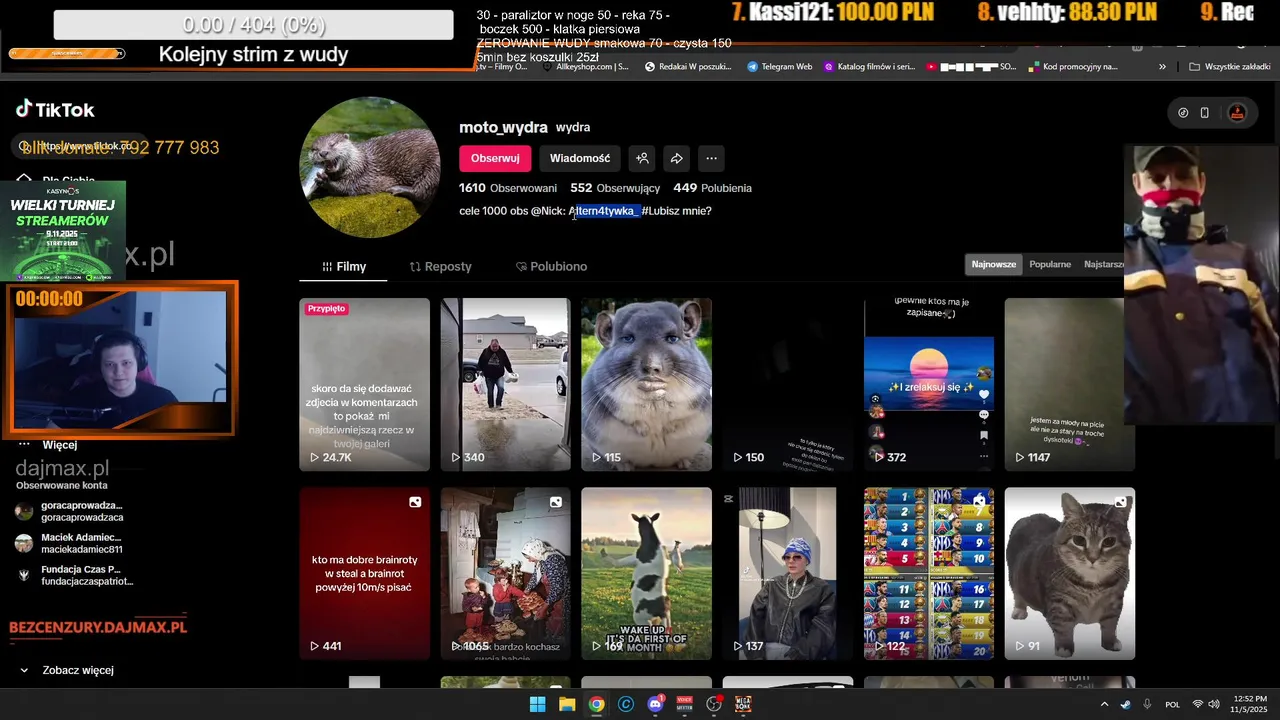Sort videos by Najstarsze
This screenshot has height=720, width=1280.
[x=1104, y=264]
